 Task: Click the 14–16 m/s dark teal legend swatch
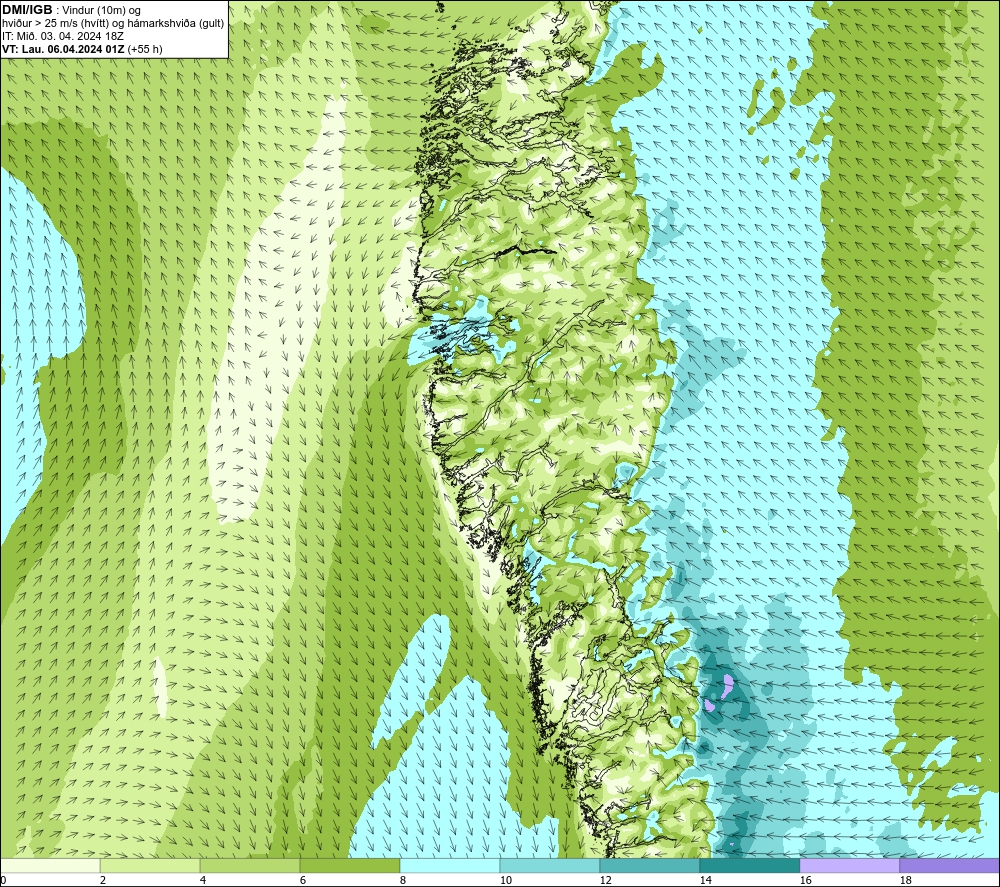pyautogui.click(x=749, y=865)
